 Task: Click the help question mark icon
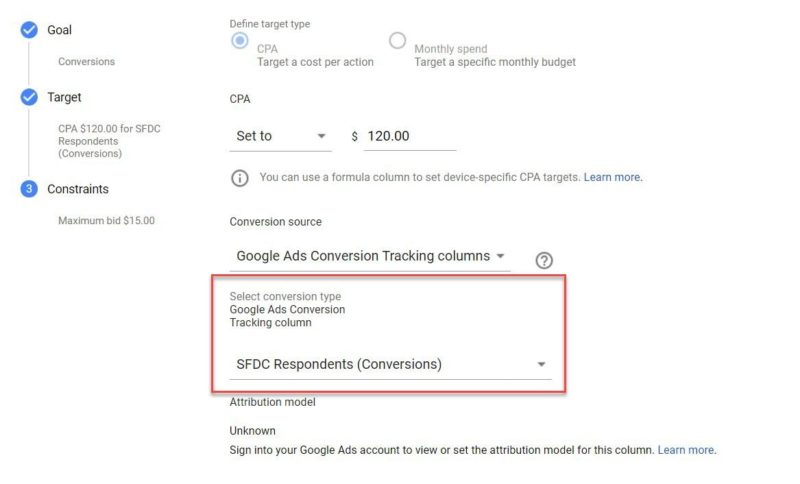[x=544, y=260]
